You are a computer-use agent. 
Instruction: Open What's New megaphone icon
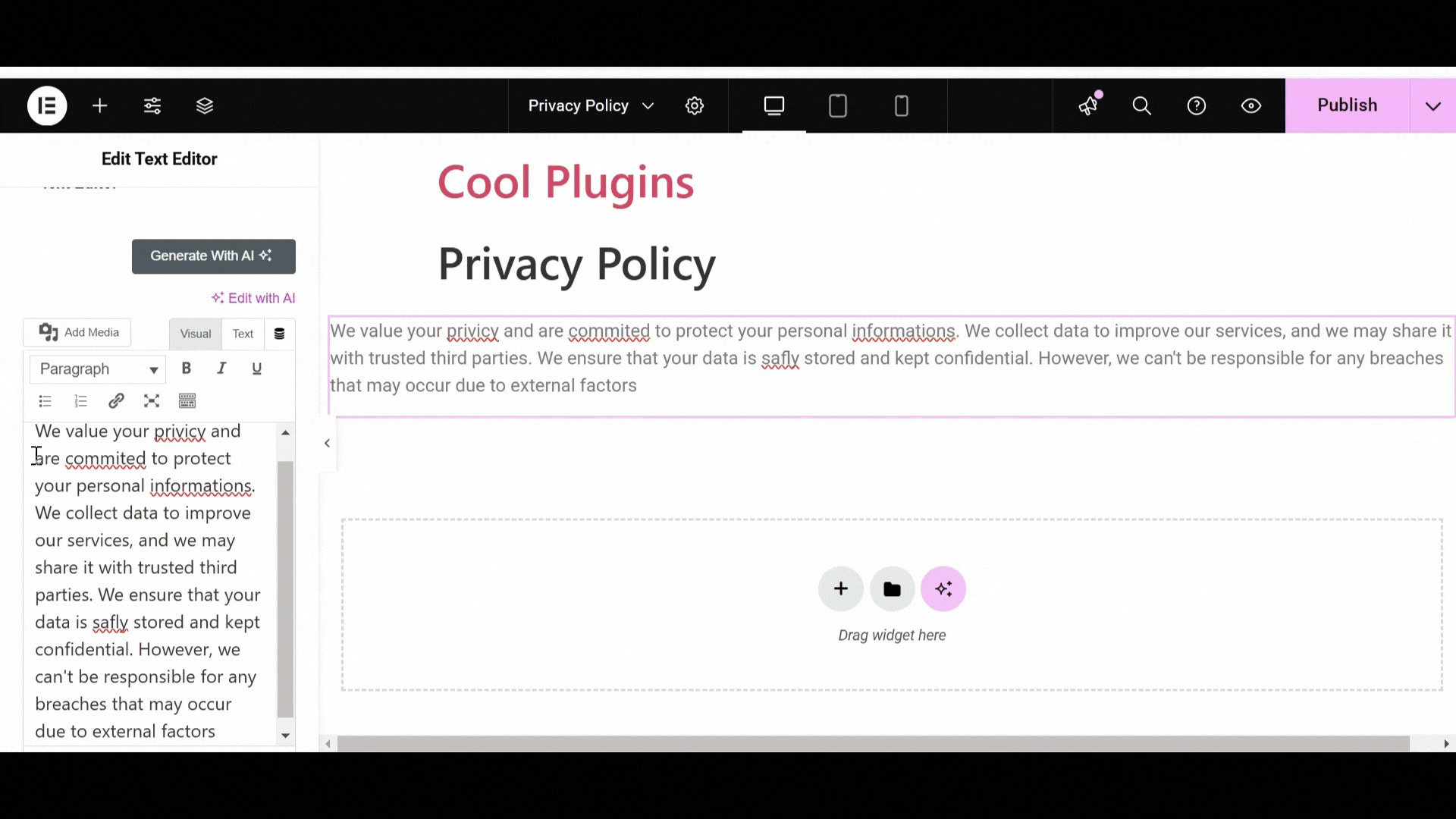[x=1088, y=105]
